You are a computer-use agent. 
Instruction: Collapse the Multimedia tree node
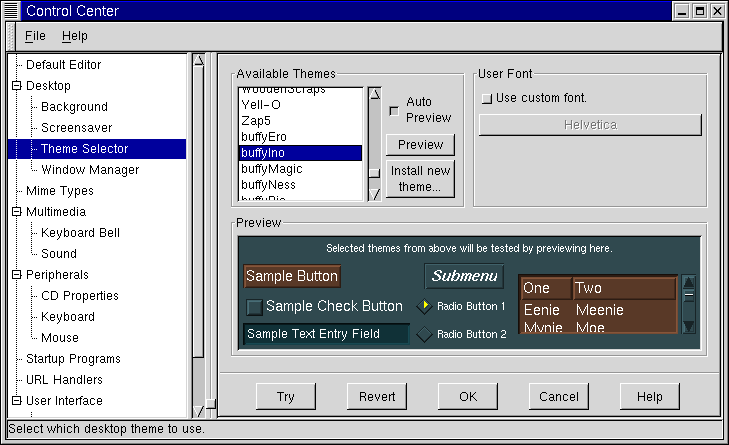[x=16, y=212]
